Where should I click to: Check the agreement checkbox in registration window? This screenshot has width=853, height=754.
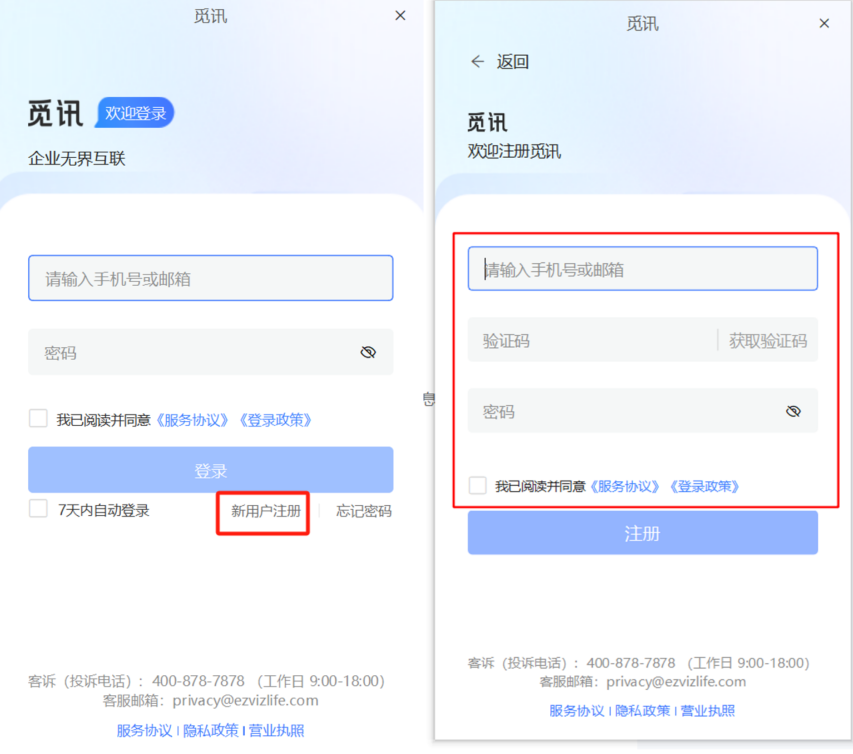tap(477, 485)
